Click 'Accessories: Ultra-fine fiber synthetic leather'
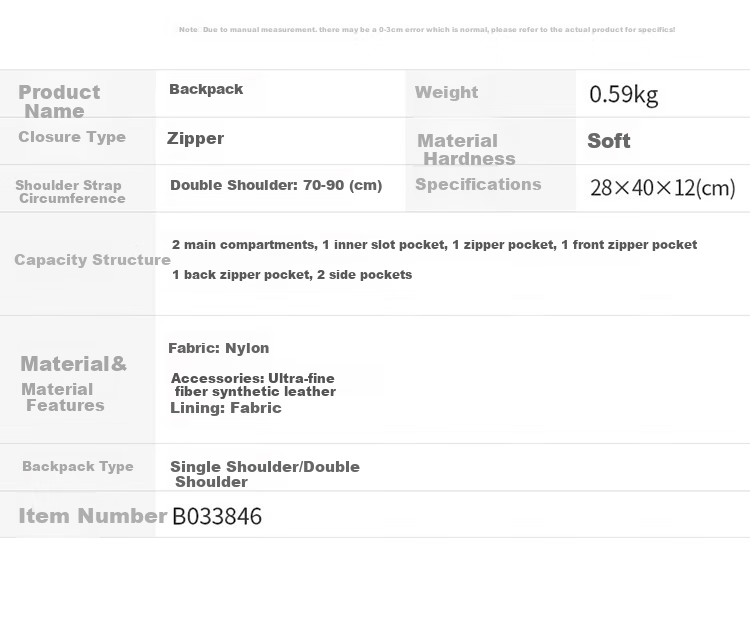This screenshot has width=750, height=628. [x=254, y=385]
